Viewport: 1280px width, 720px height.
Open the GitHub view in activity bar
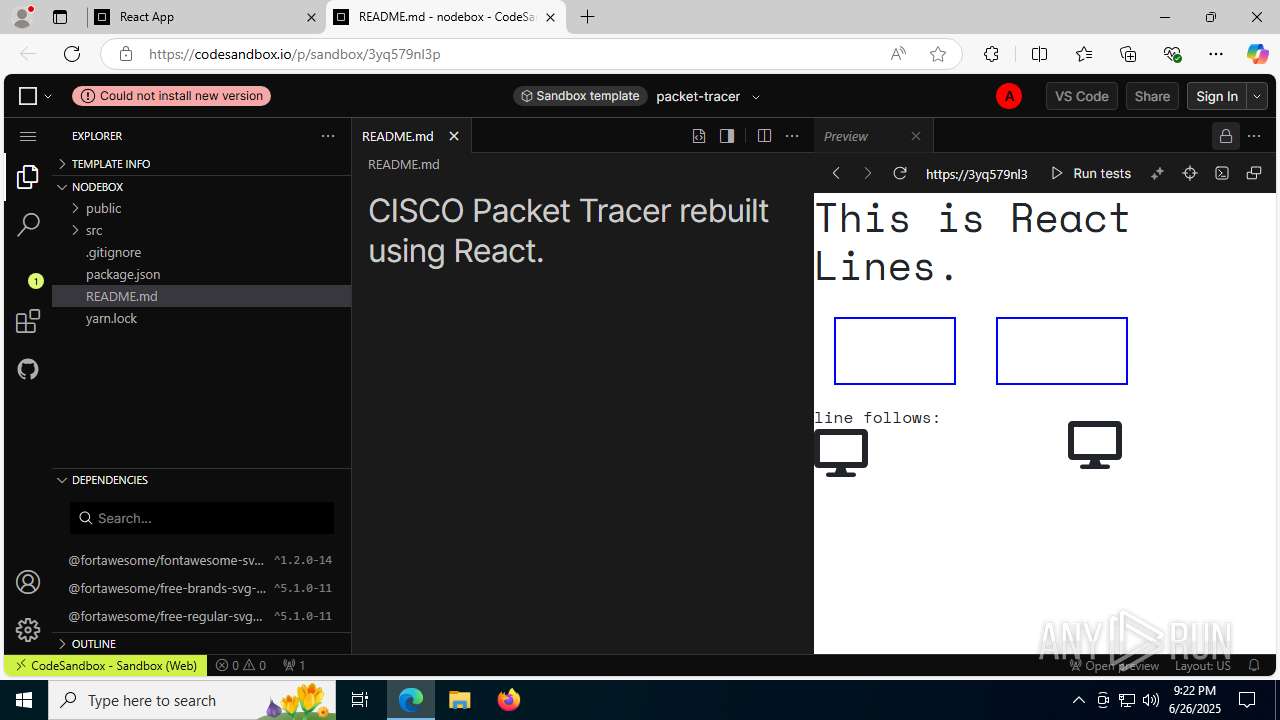(x=28, y=369)
